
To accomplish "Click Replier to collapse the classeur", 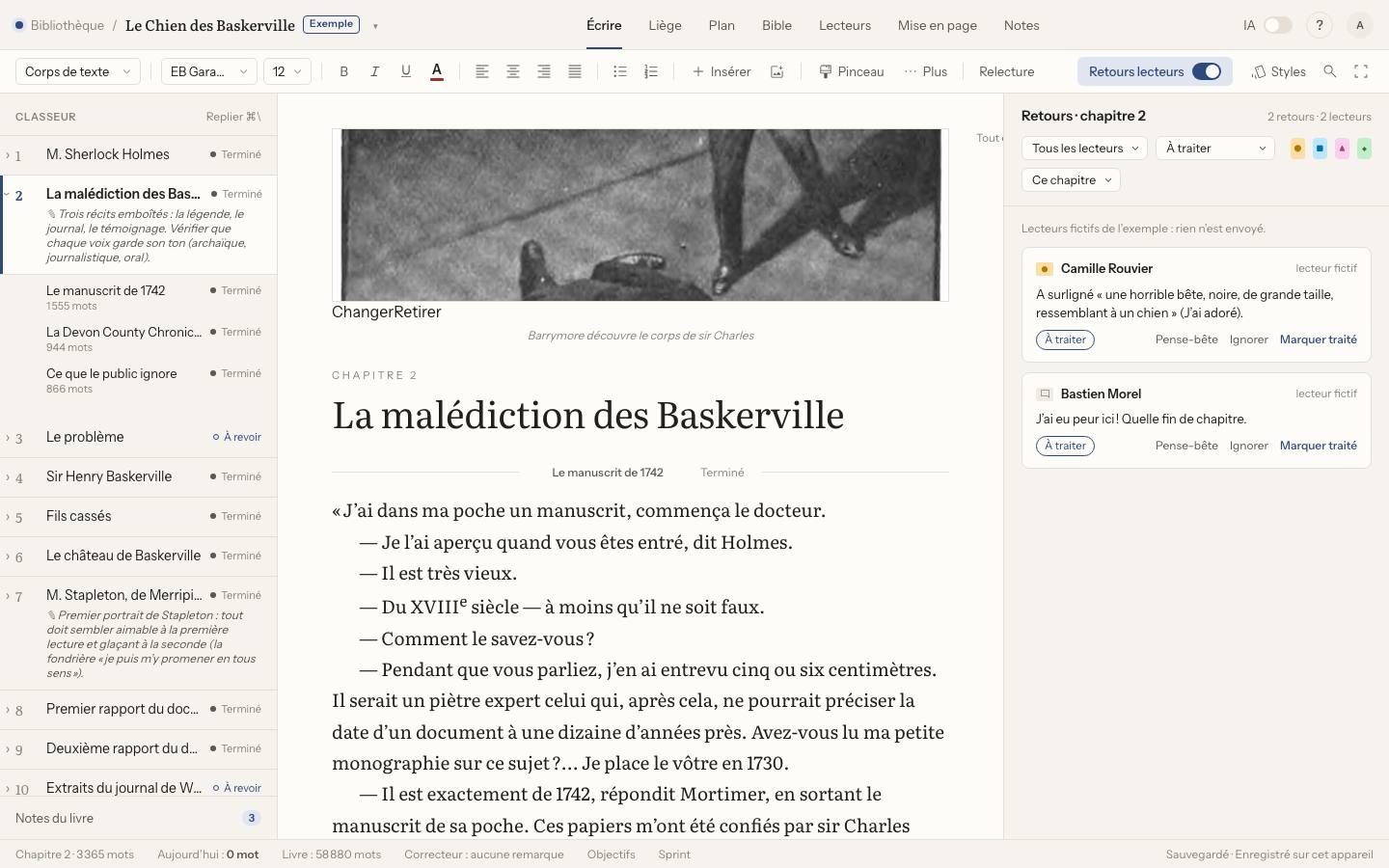I will [x=233, y=117].
